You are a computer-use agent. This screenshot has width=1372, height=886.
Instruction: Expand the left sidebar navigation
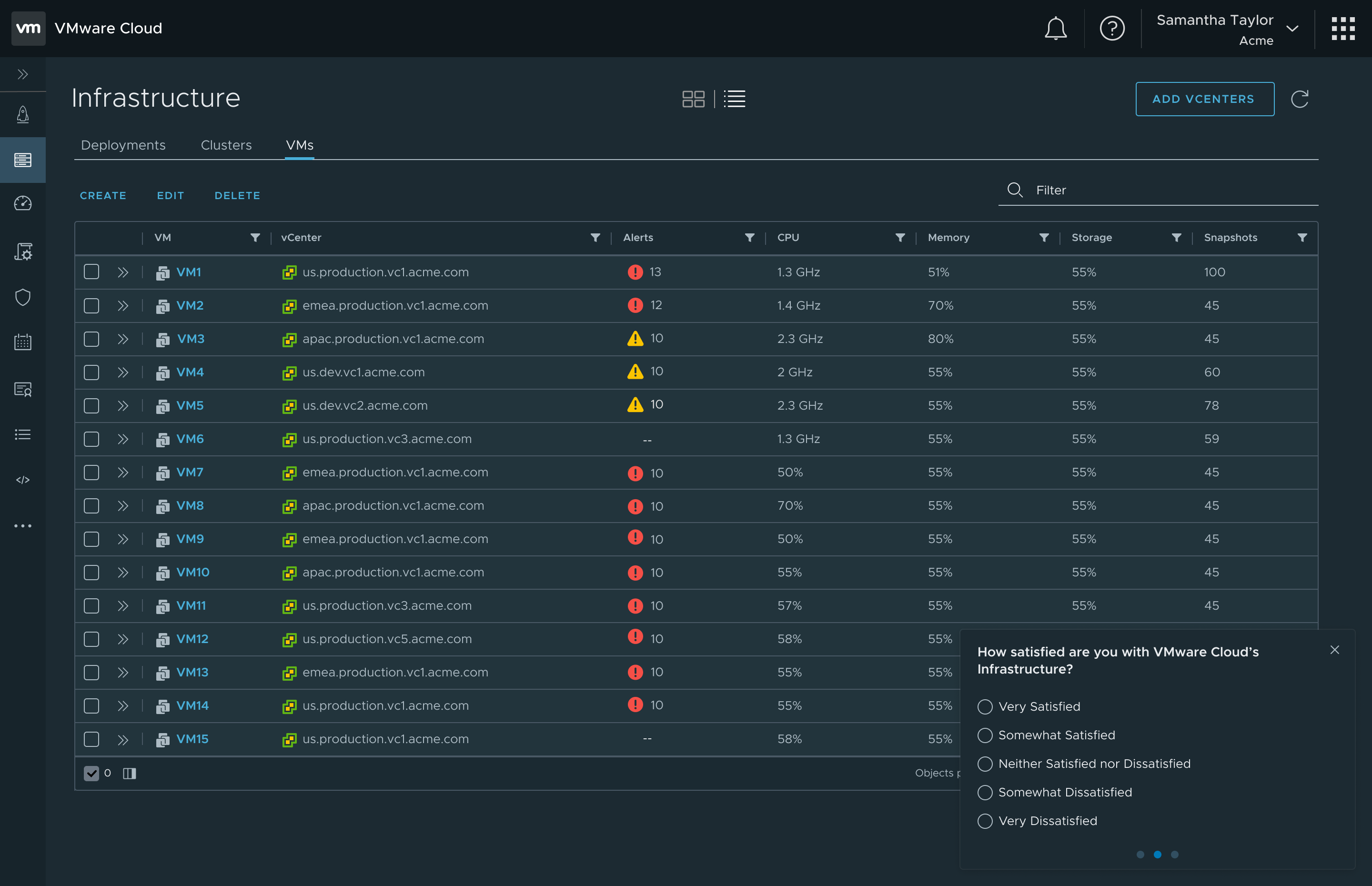(22, 74)
